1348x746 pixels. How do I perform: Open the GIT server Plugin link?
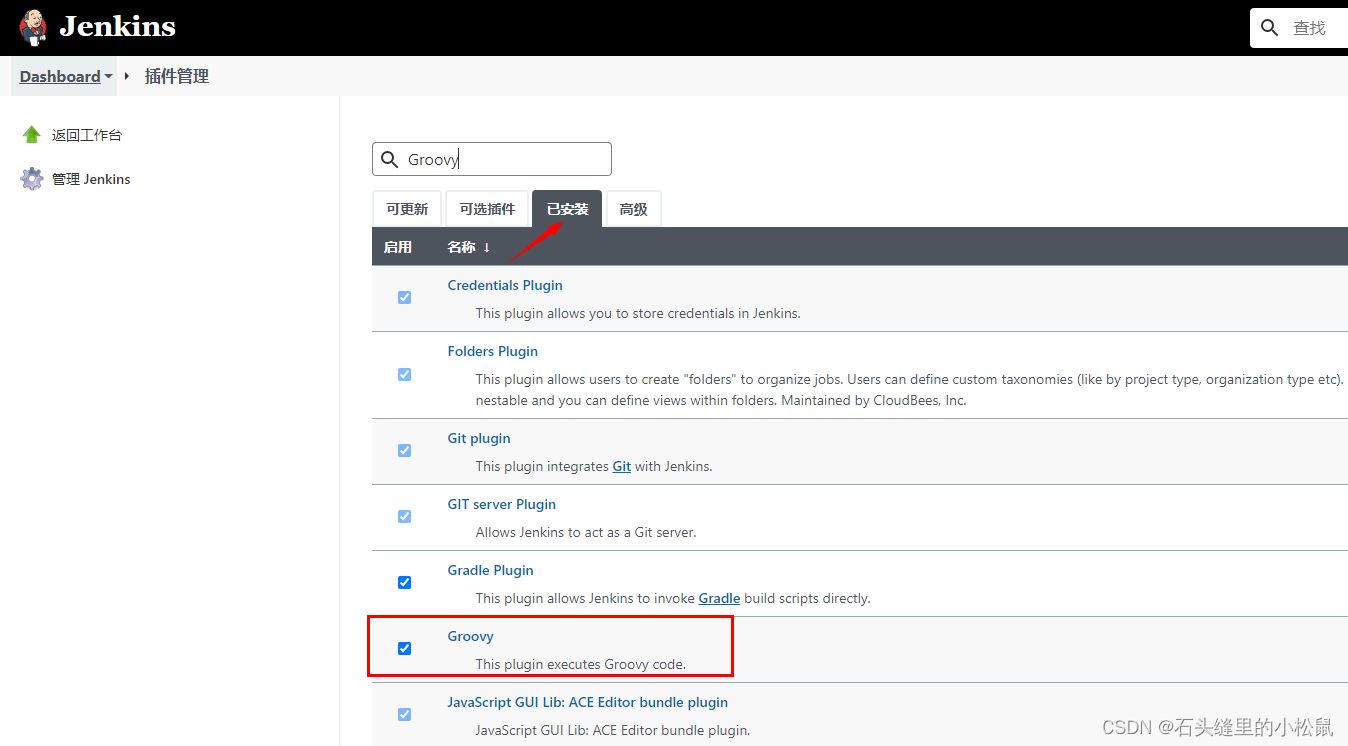(501, 504)
